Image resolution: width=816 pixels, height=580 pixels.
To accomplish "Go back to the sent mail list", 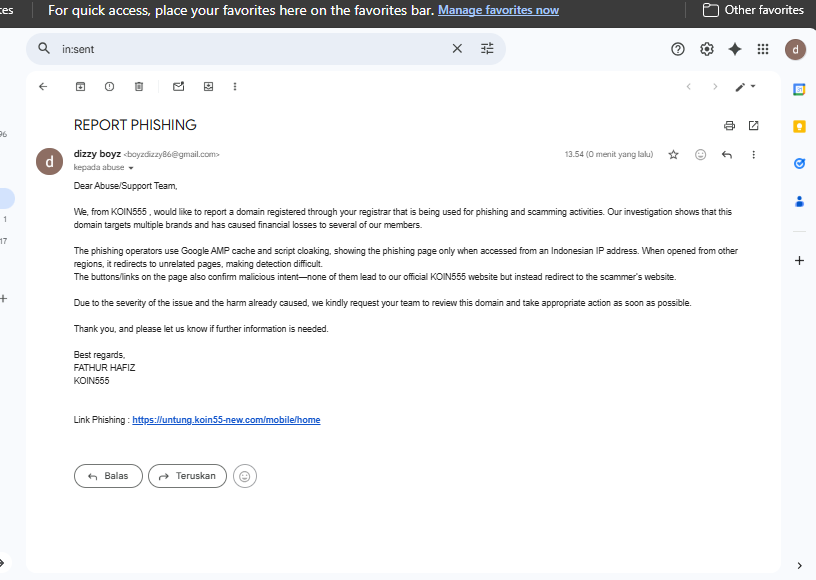I will tap(43, 87).
